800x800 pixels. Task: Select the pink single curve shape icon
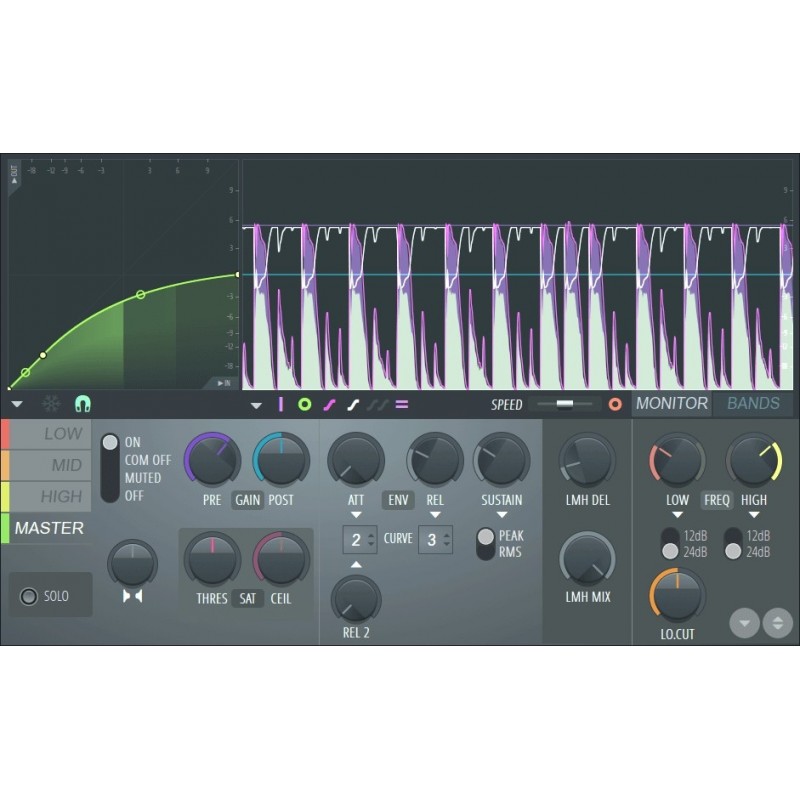coord(329,403)
